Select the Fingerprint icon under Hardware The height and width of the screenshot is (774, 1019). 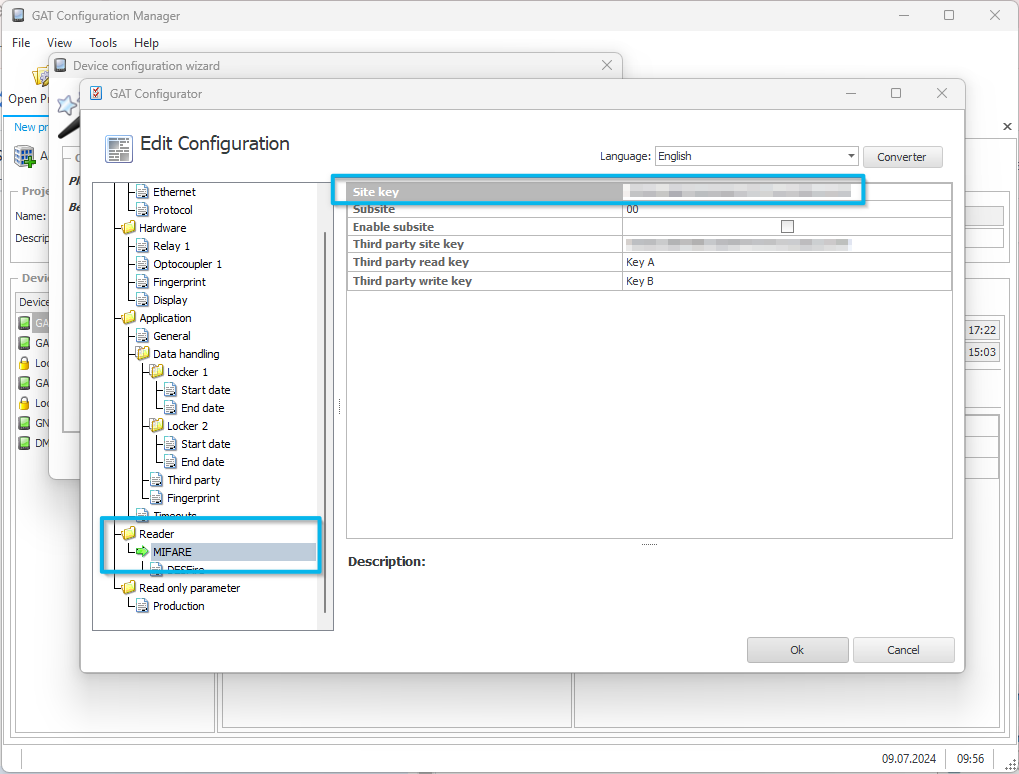pos(142,282)
